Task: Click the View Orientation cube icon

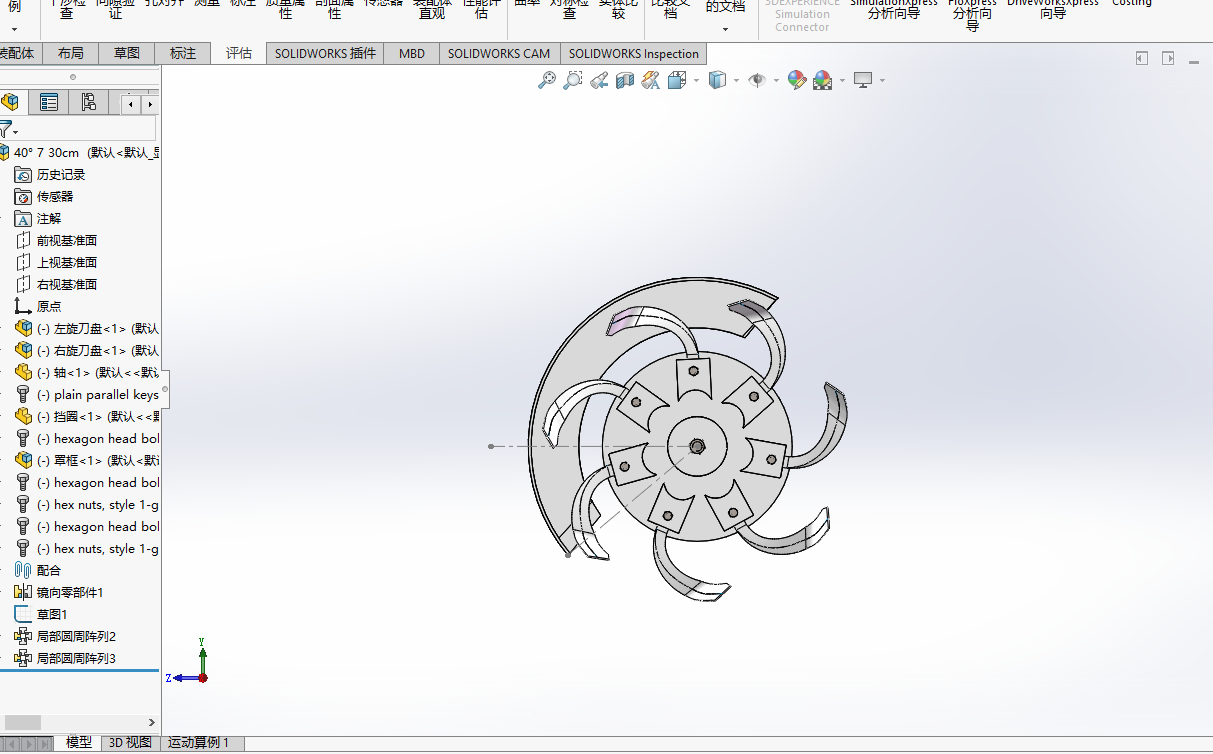Action: tap(677, 80)
